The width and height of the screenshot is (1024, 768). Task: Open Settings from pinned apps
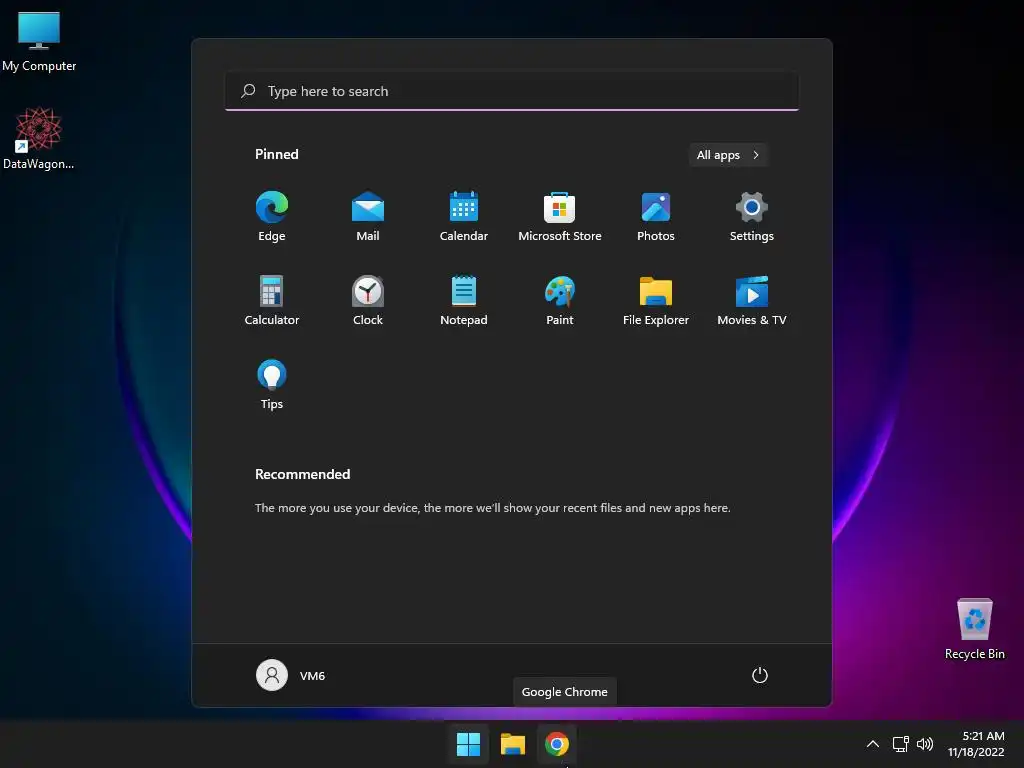[x=752, y=216]
